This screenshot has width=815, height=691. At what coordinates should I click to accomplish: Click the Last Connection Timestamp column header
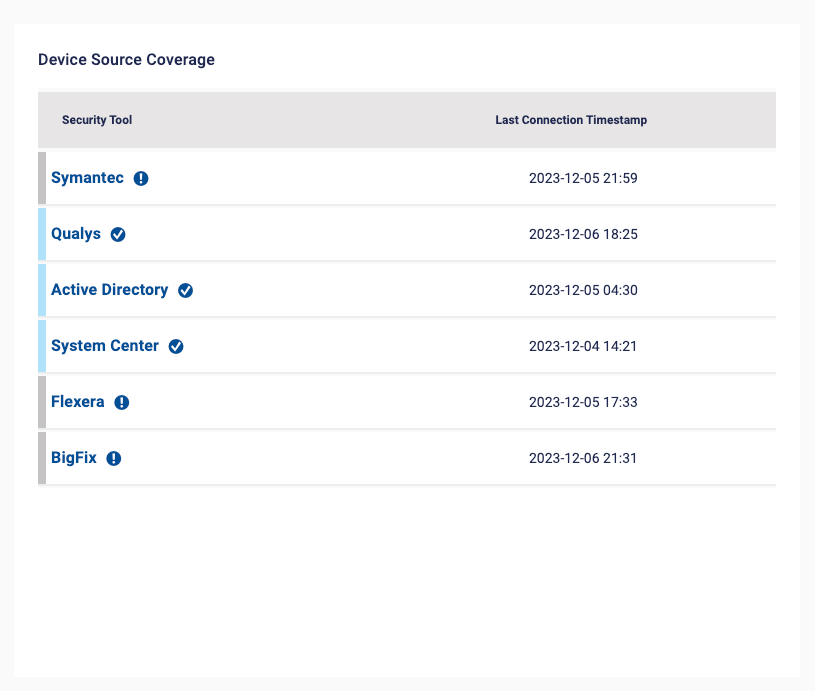(571, 120)
